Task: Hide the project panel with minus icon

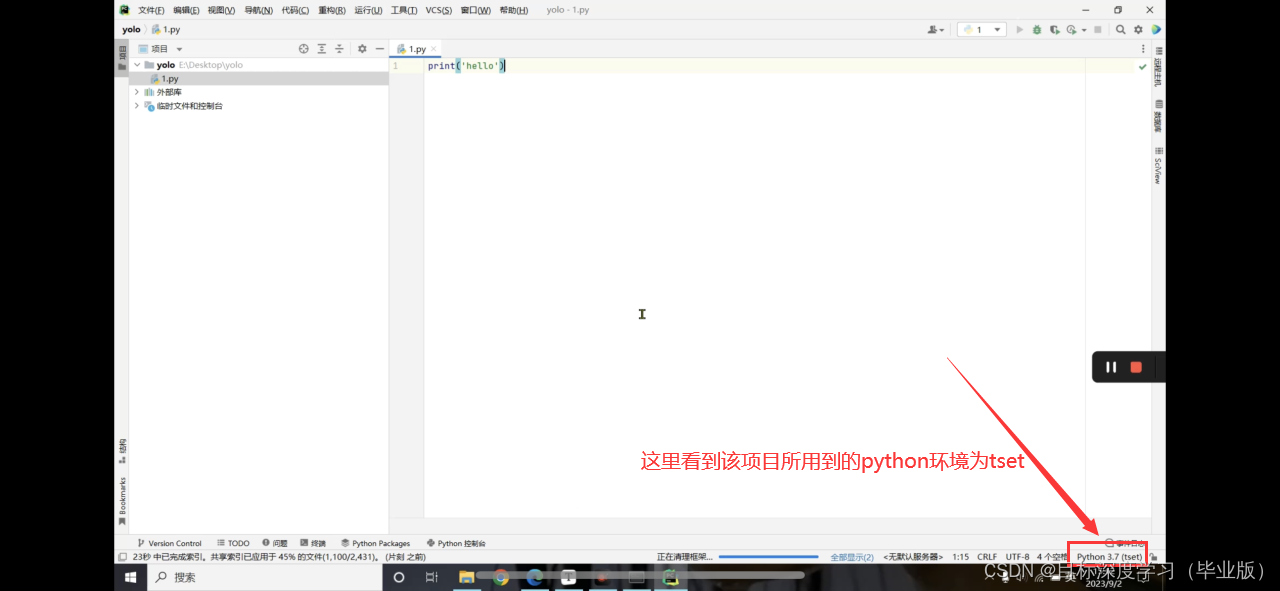Action: point(380,48)
